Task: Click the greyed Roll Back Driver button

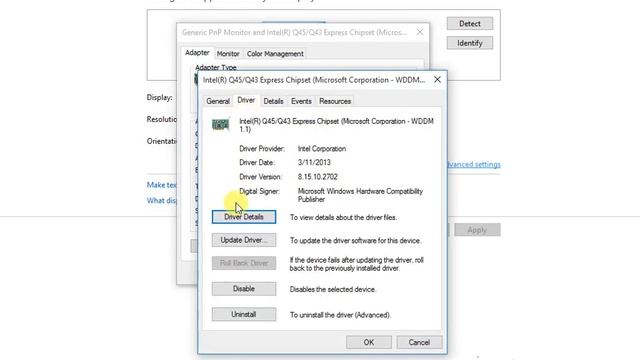Action: click(x=244, y=263)
